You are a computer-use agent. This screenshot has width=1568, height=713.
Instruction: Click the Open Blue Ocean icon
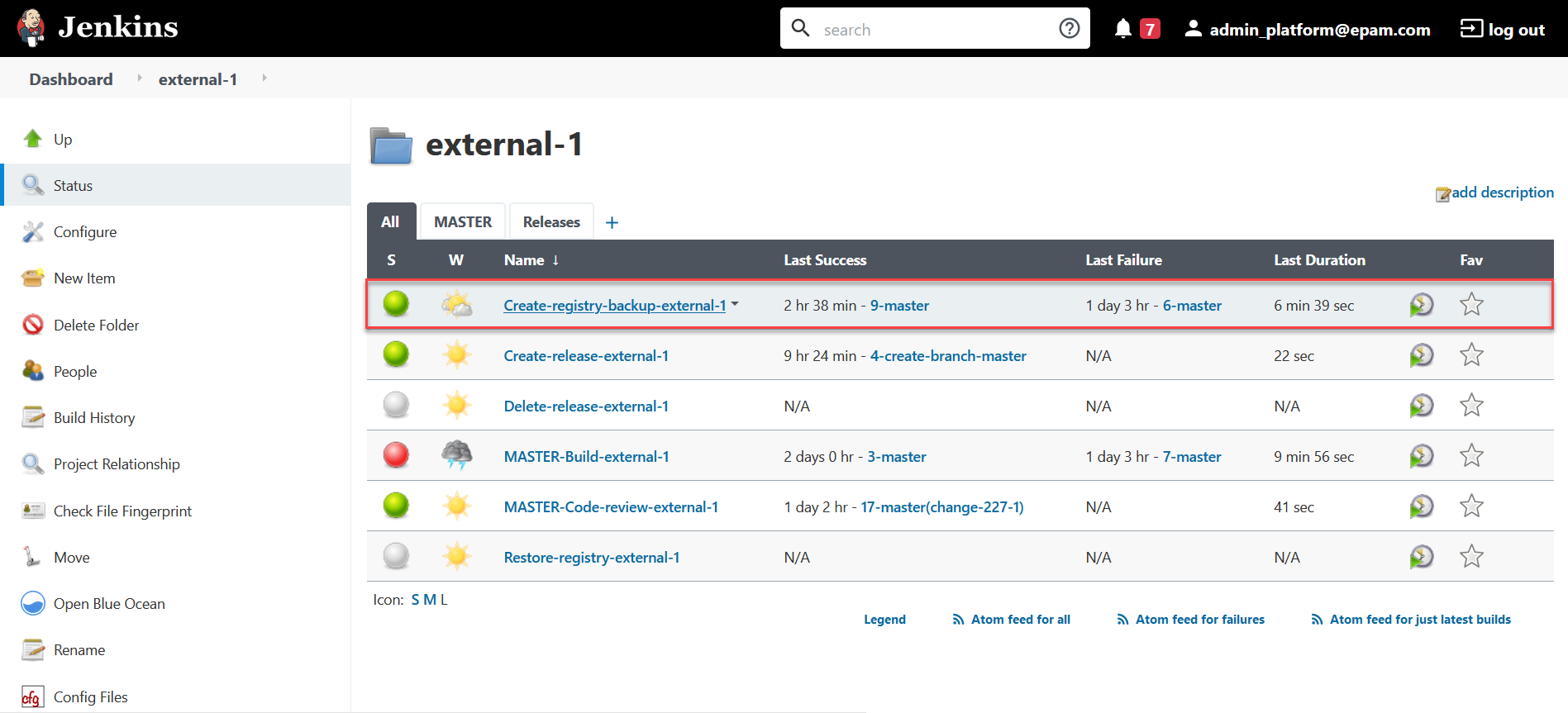tap(33, 603)
